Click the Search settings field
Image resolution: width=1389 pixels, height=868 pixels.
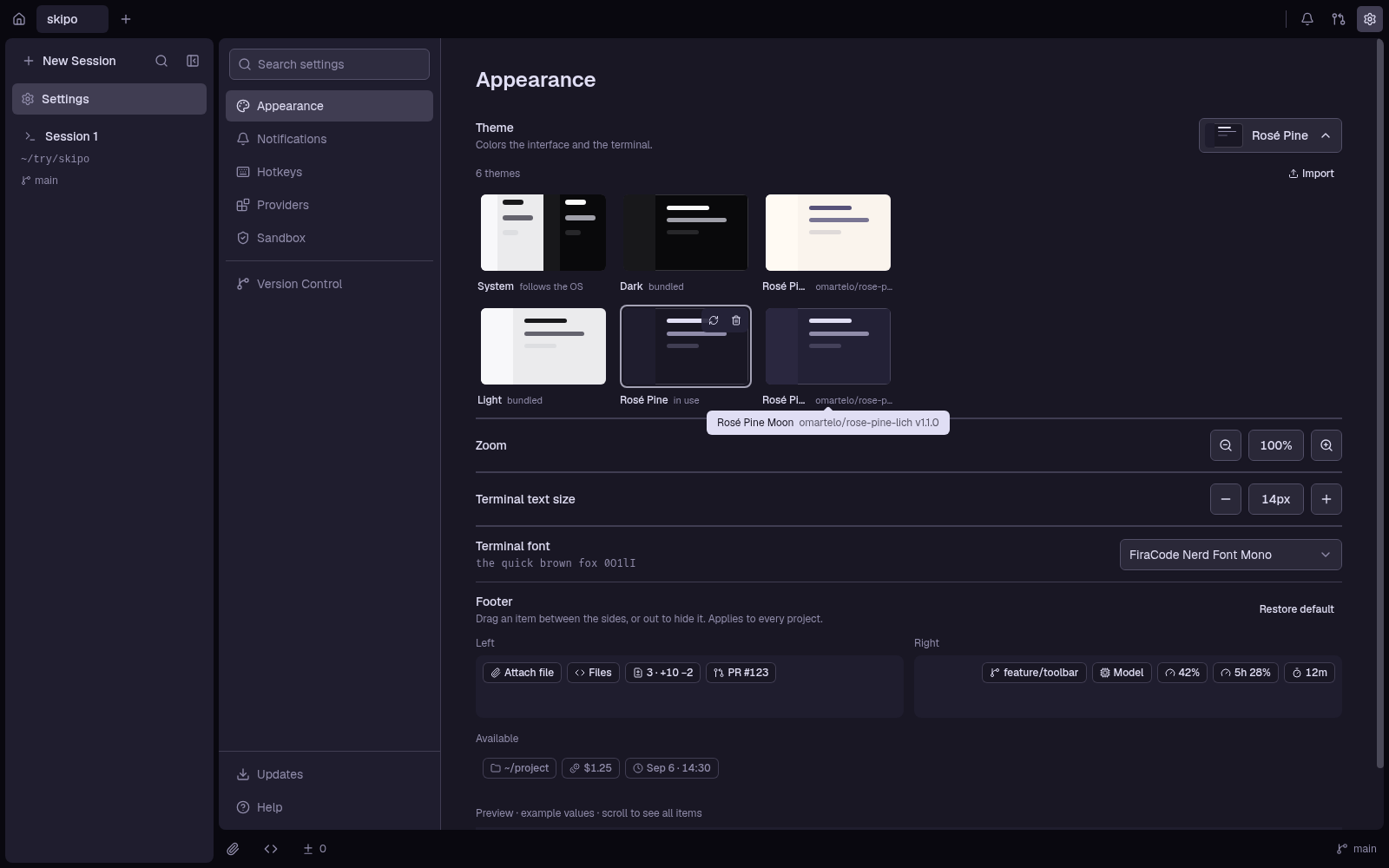(329, 64)
